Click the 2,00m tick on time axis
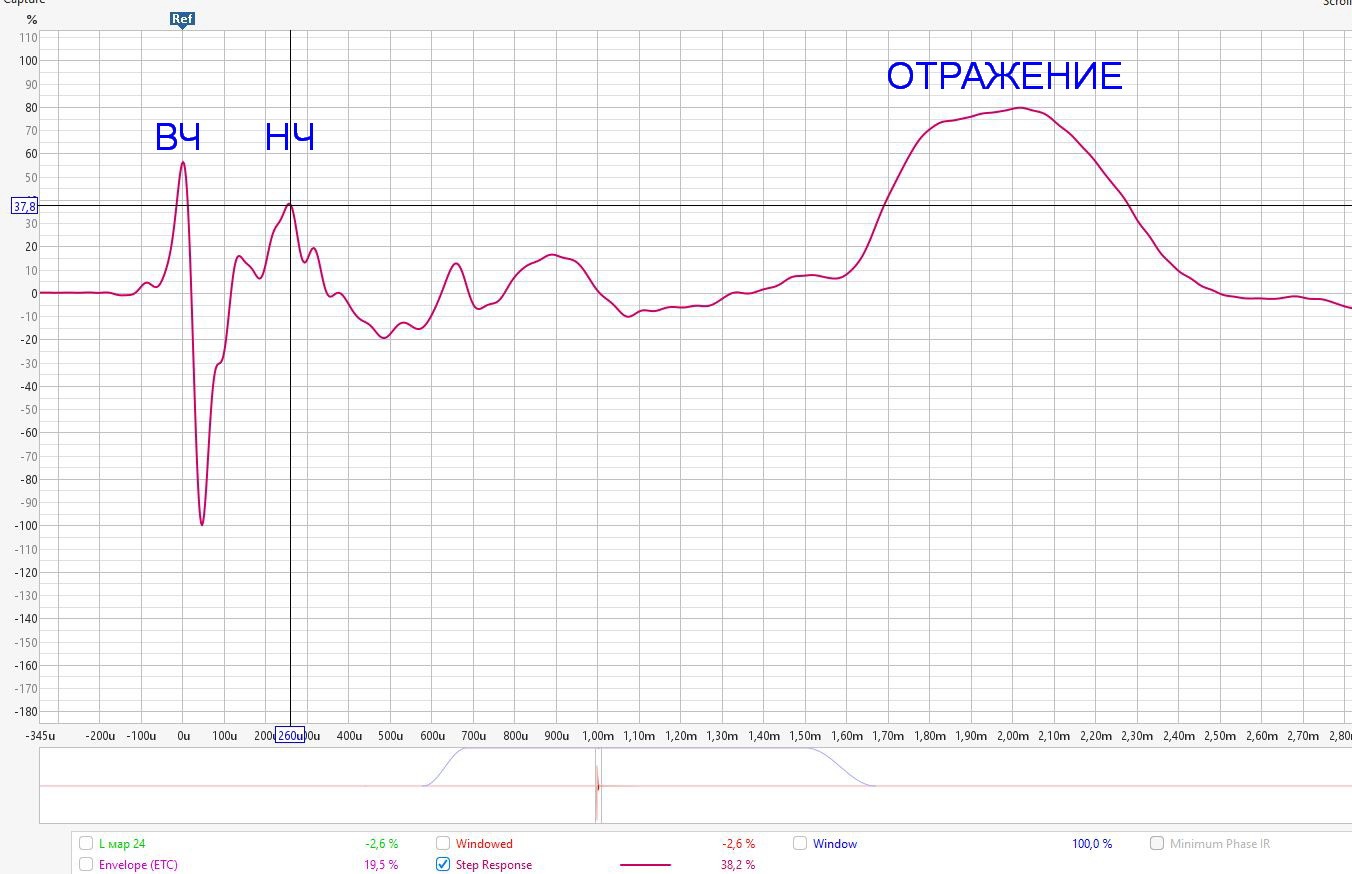The image size is (1352, 874). [x=1012, y=736]
